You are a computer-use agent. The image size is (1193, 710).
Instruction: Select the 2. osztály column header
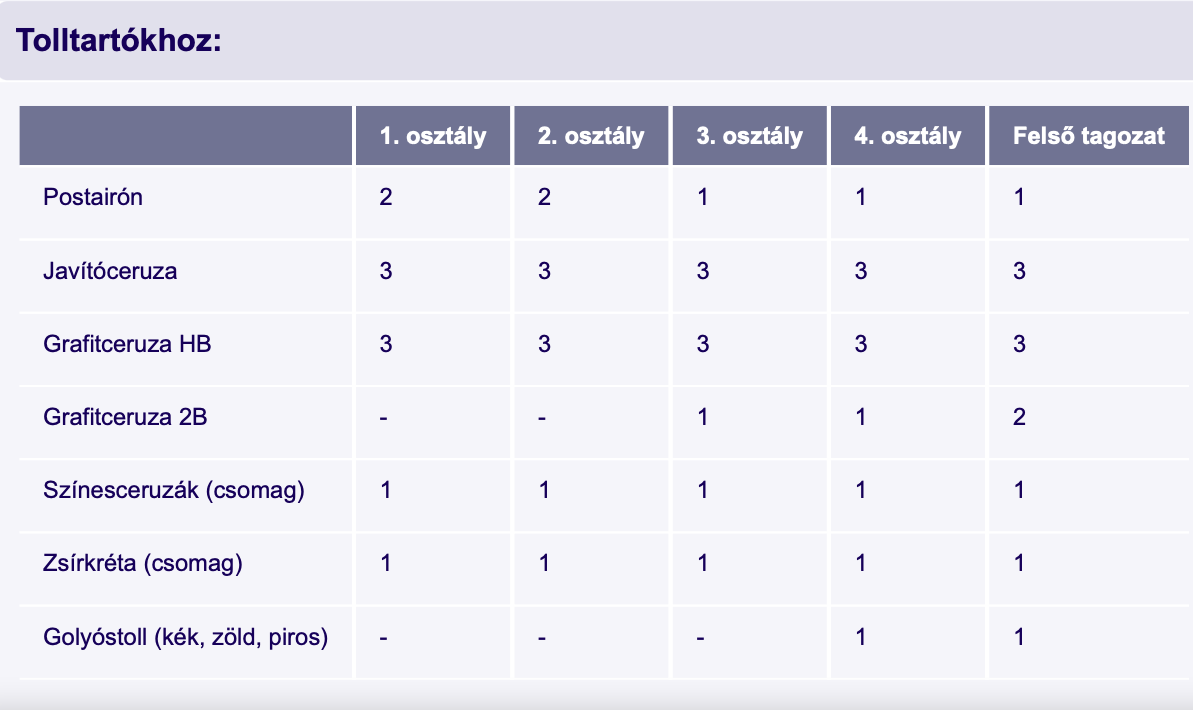(x=591, y=136)
